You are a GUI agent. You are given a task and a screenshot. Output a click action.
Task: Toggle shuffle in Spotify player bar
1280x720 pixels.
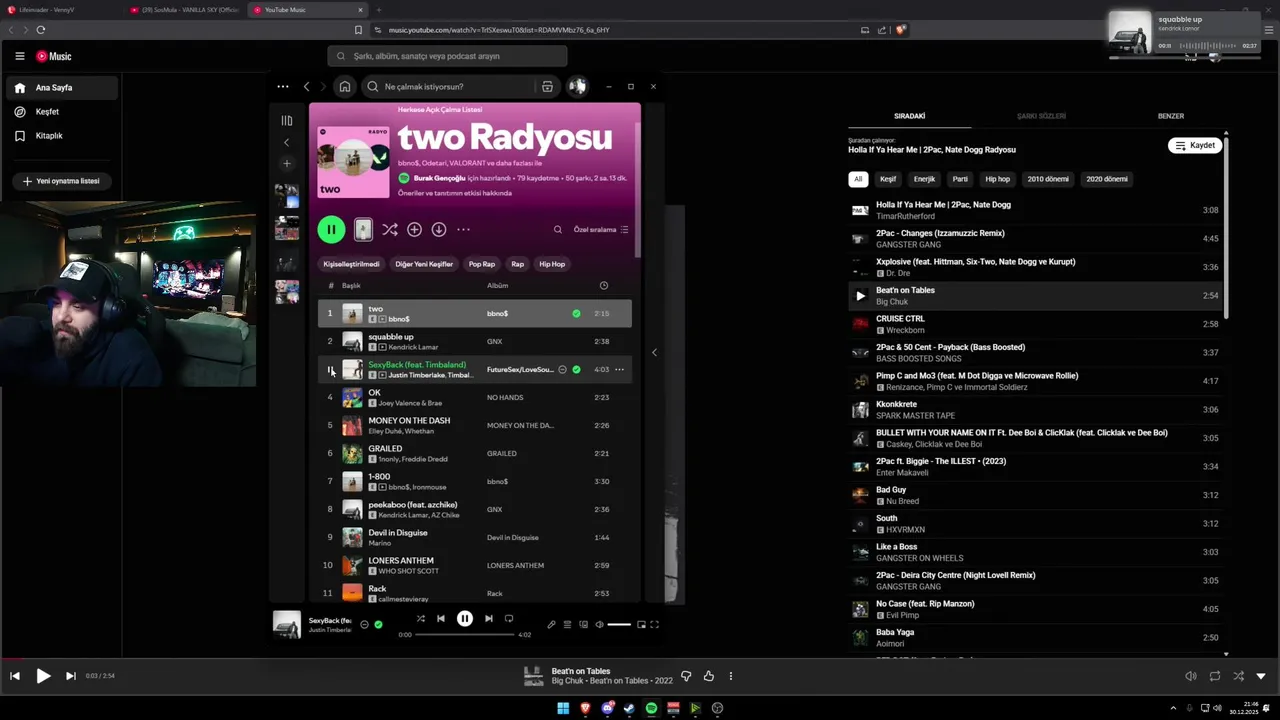421,619
